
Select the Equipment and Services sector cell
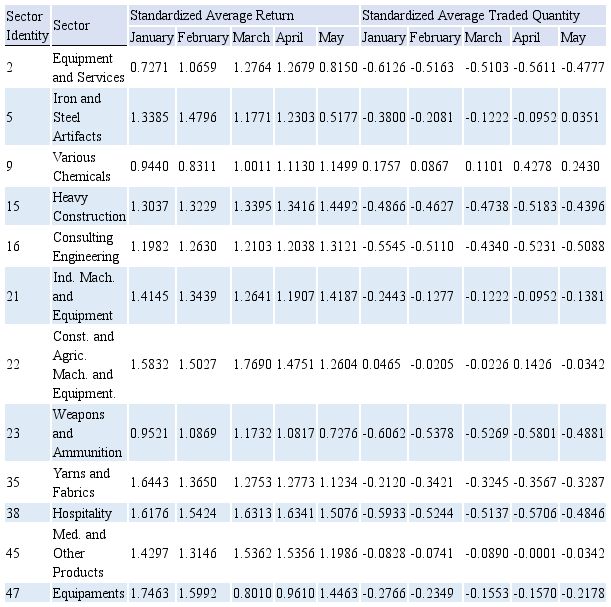click(88, 67)
